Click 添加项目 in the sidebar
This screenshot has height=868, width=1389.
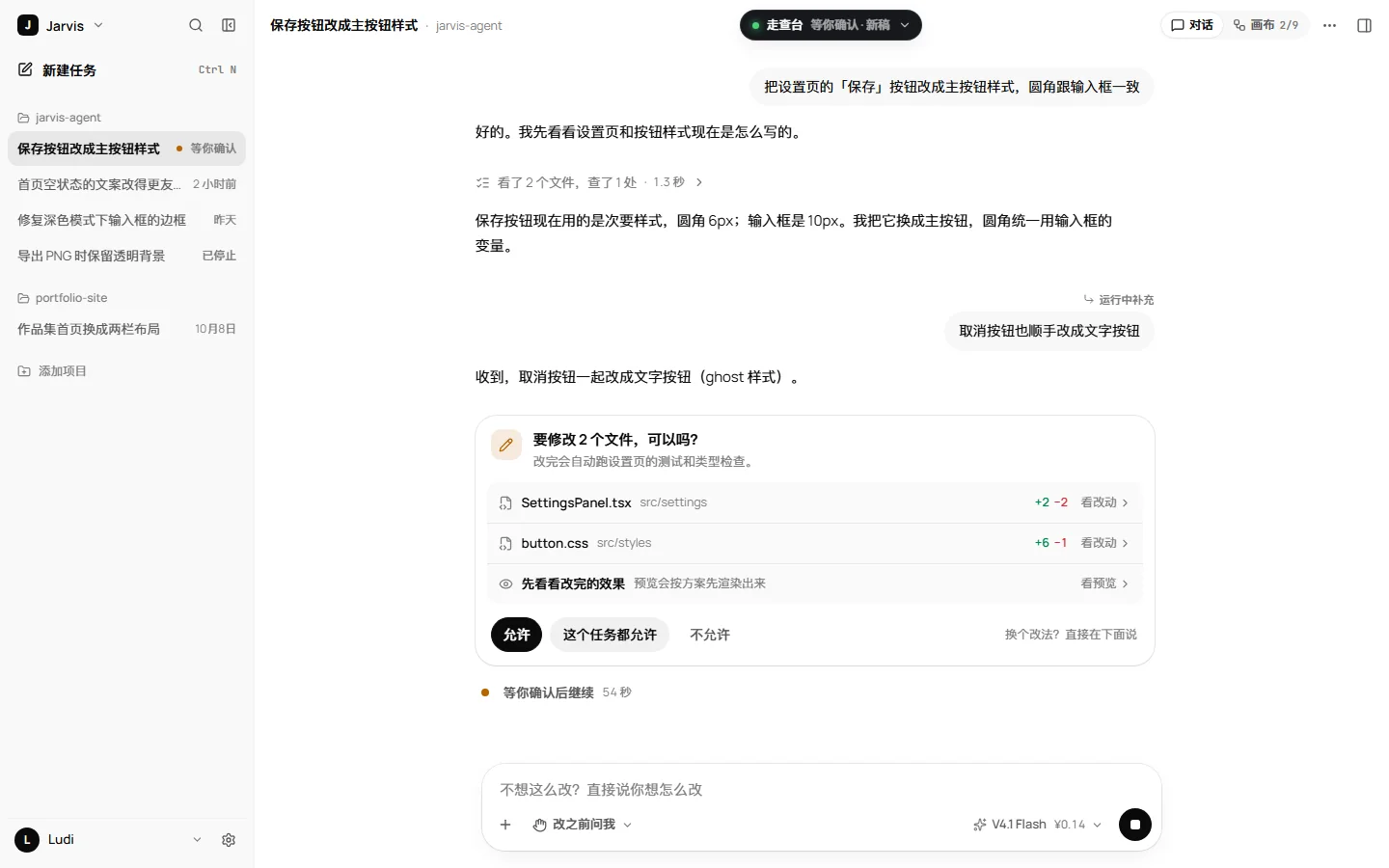point(52,371)
